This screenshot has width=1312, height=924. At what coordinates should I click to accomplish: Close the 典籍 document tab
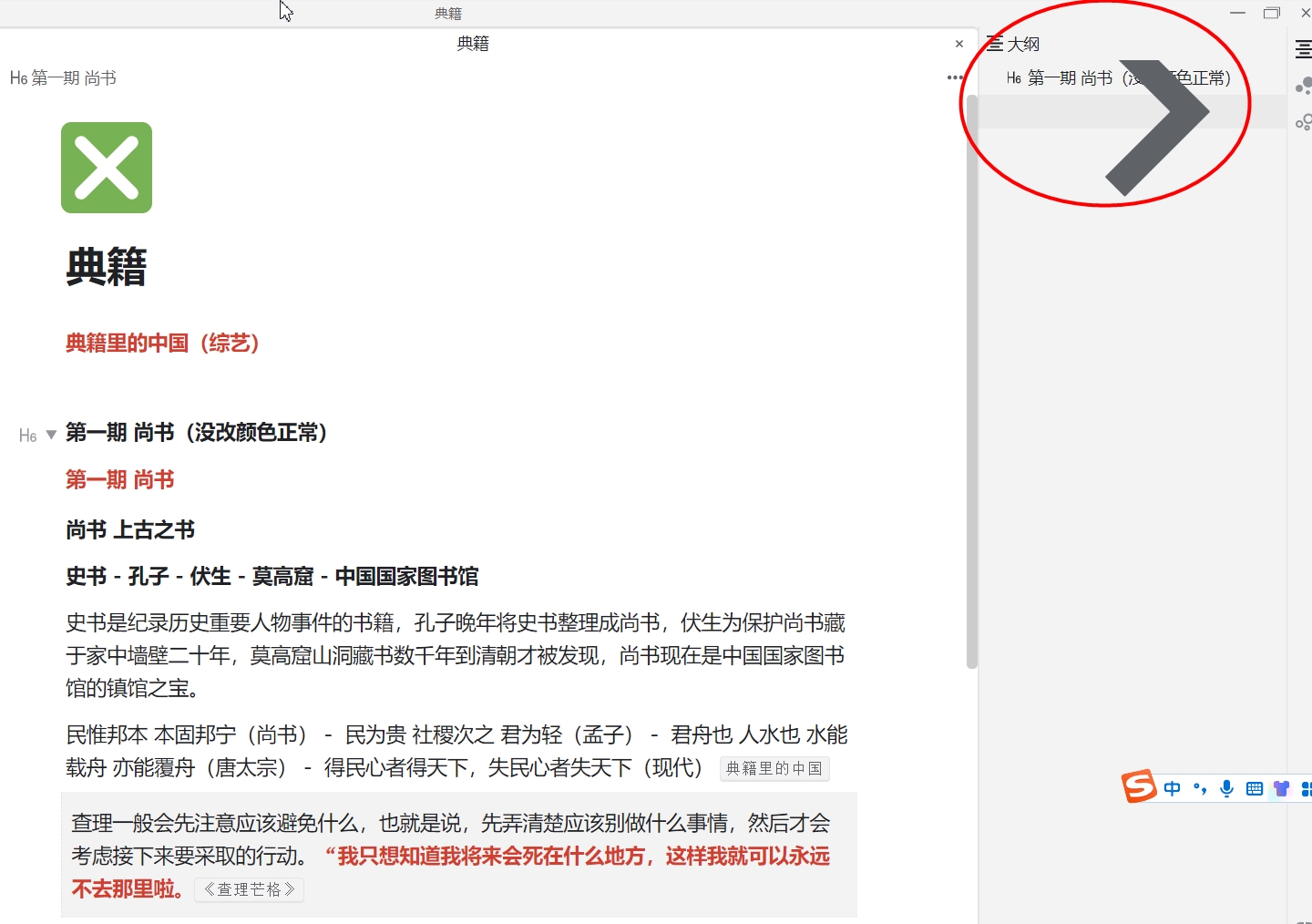tap(958, 44)
